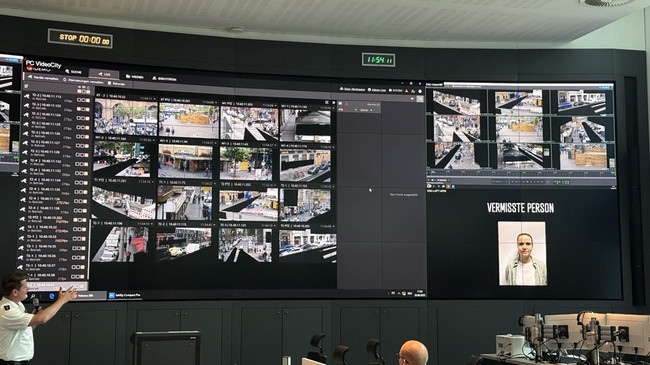
Task: Click the Alarmierungen verwalten button
Action: [x=83, y=81]
